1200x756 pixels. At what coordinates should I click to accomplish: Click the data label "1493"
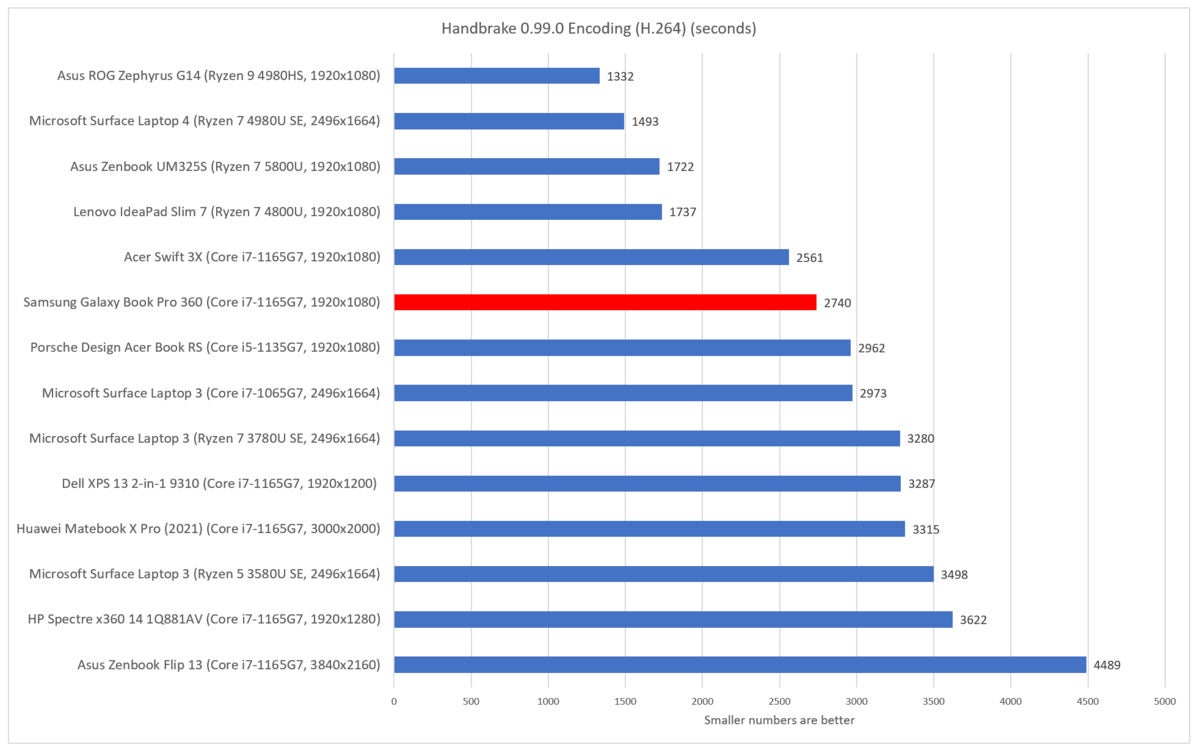(x=645, y=122)
